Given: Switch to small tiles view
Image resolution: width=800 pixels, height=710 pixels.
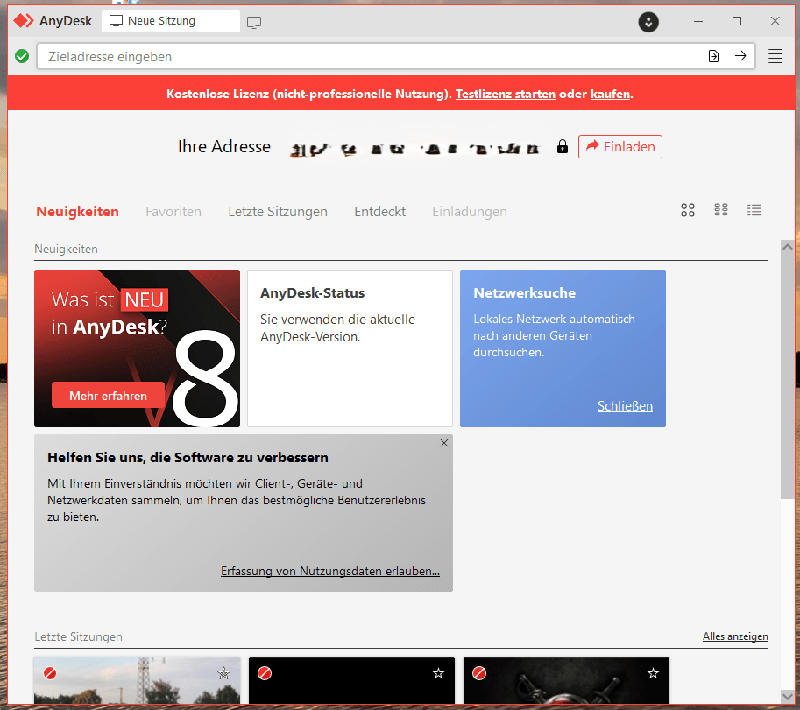Looking at the screenshot, I should [721, 210].
